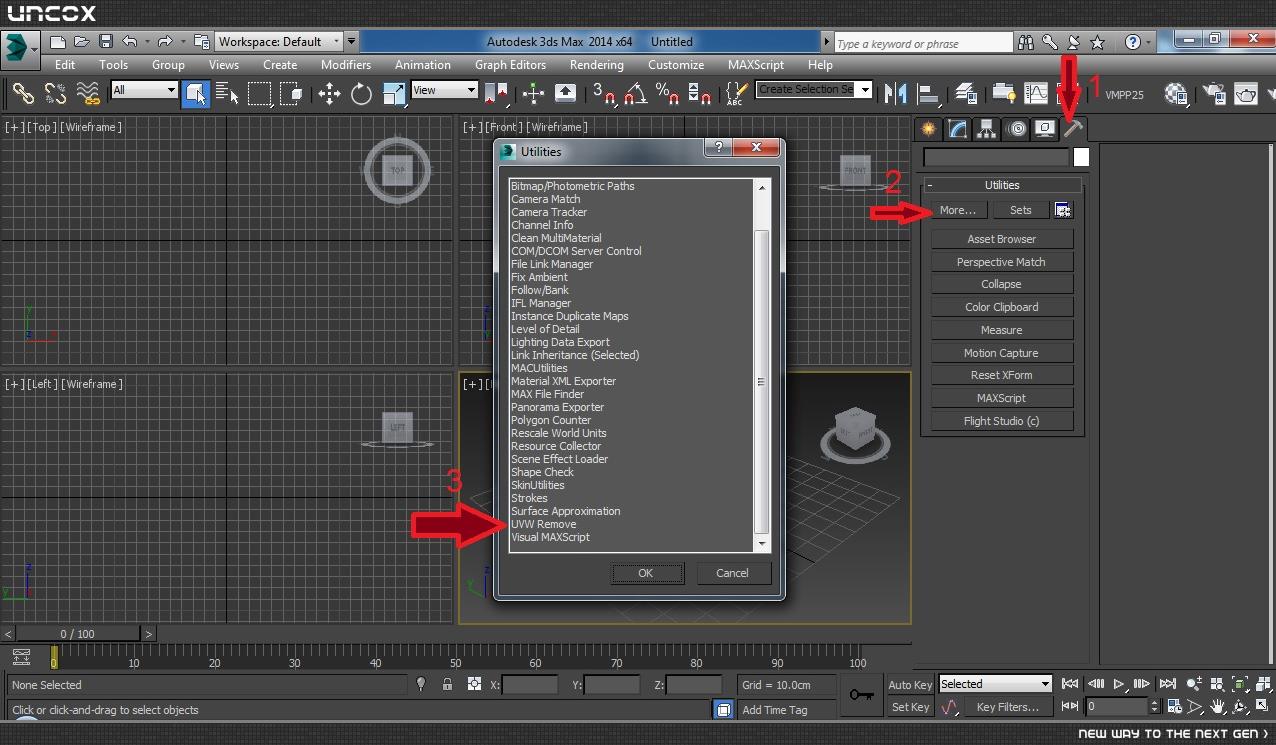This screenshot has height=745, width=1276.
Task: Open the Utilities hammer tab
Action: pyautogui.click(x=1073, y=128)
